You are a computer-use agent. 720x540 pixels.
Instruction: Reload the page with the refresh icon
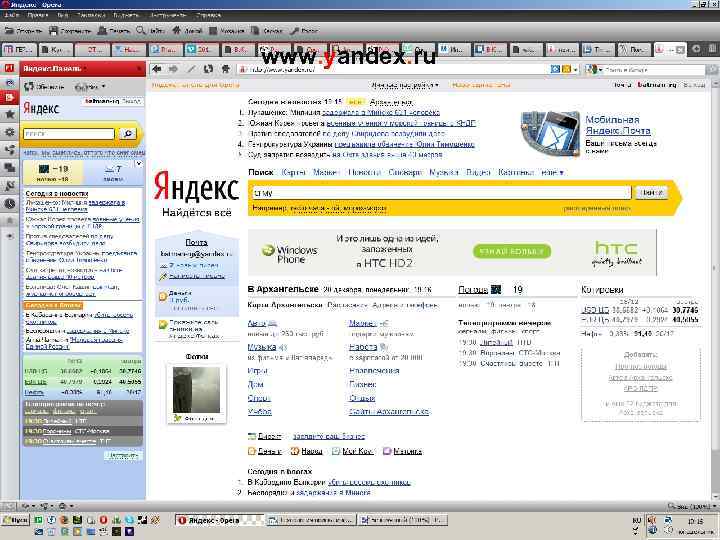(x=208, y=69)
